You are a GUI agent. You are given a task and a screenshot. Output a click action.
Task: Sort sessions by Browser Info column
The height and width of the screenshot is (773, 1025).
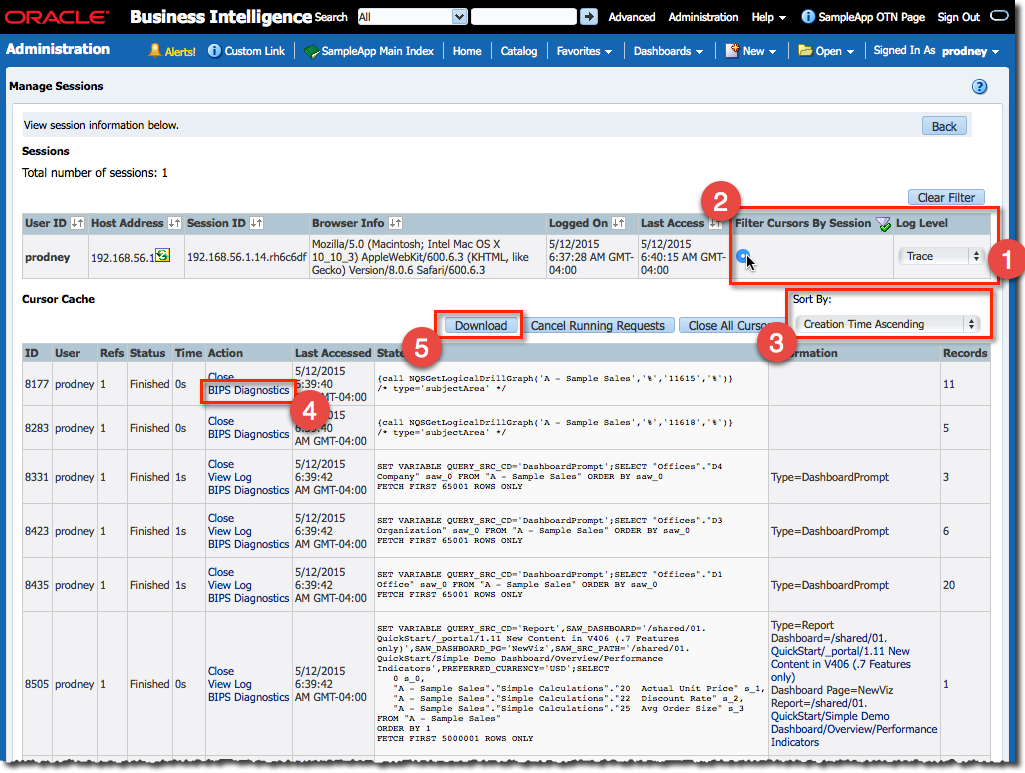[x=395, y=223]
